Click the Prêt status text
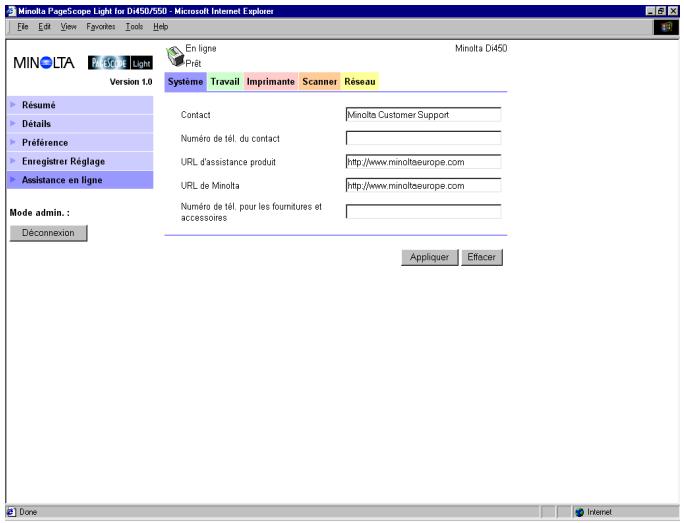This screenshot has width=684, height=523. click(193, 64)
